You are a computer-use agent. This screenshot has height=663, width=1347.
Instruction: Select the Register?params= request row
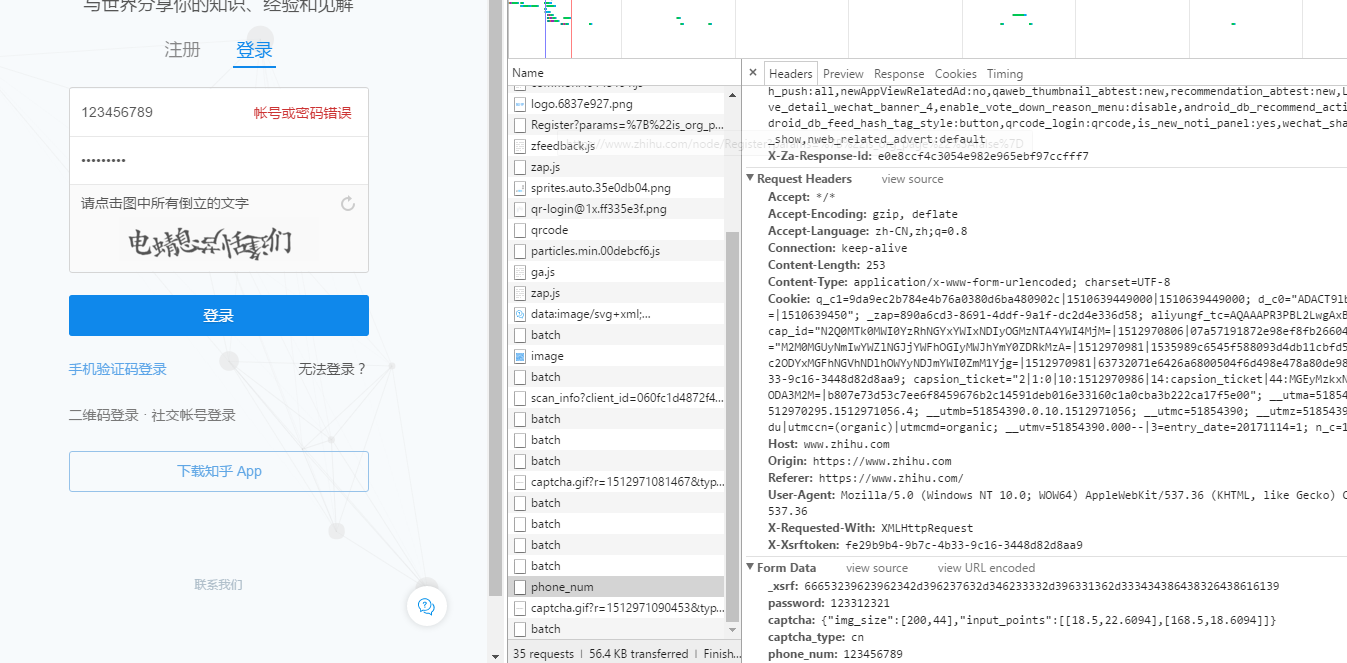tap(617, 125)
